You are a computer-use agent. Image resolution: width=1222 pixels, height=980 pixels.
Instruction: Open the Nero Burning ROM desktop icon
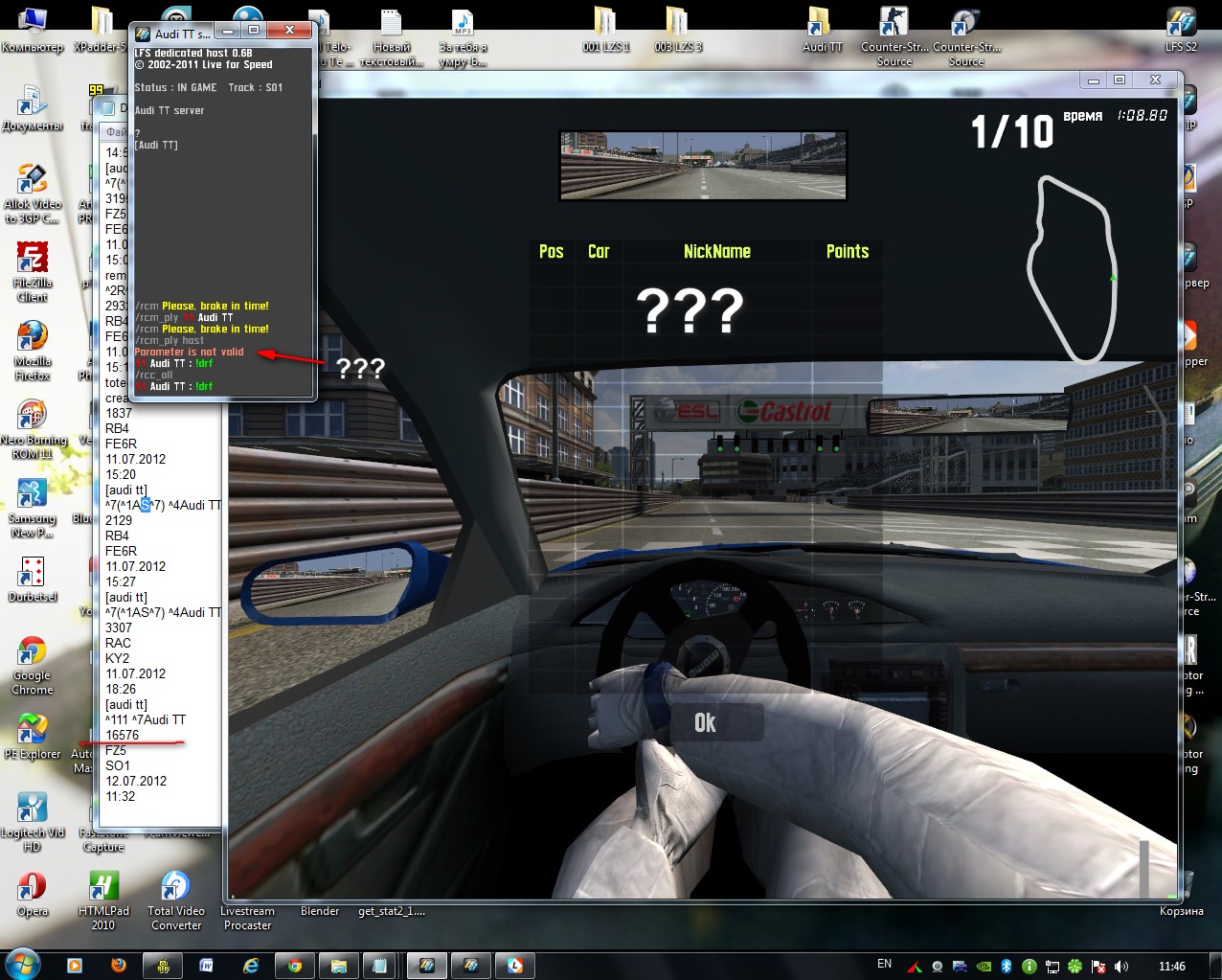pos(32,430)
